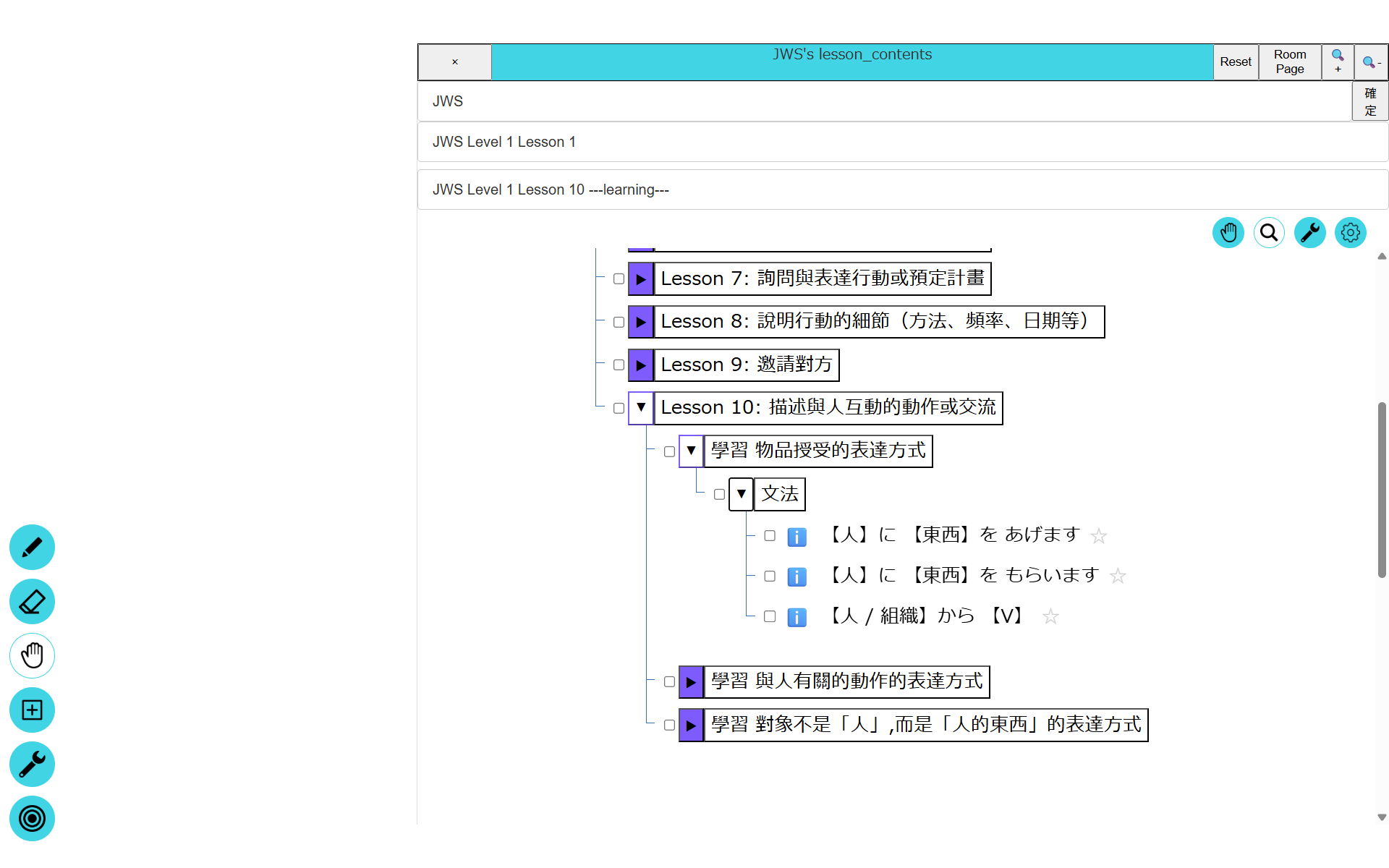
Task: Click the add box plus icon
Action: click(32, 710)
